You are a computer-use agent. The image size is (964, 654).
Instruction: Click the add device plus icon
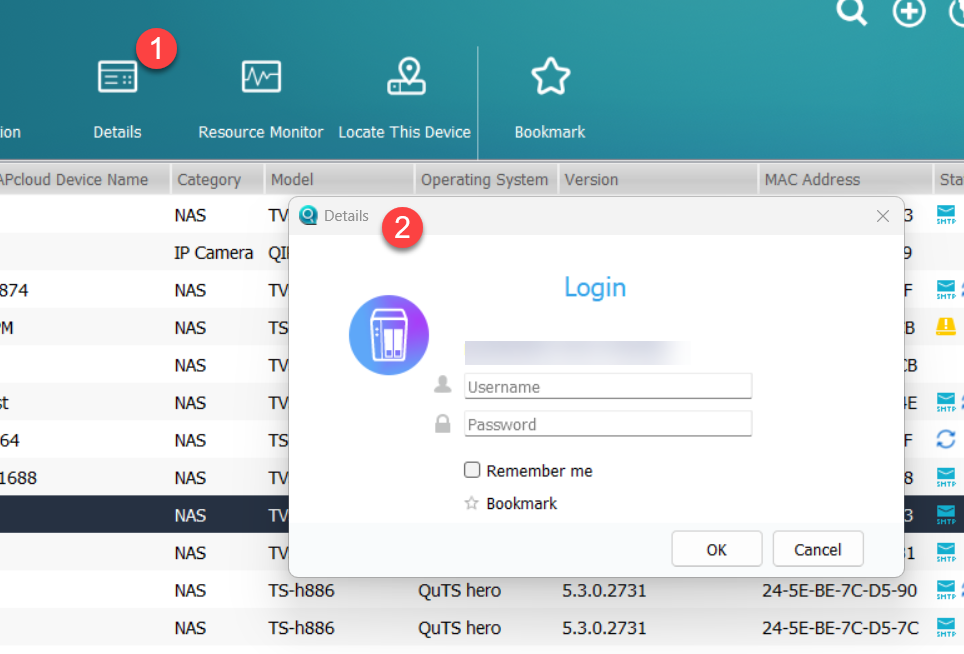tap(908, 13)
